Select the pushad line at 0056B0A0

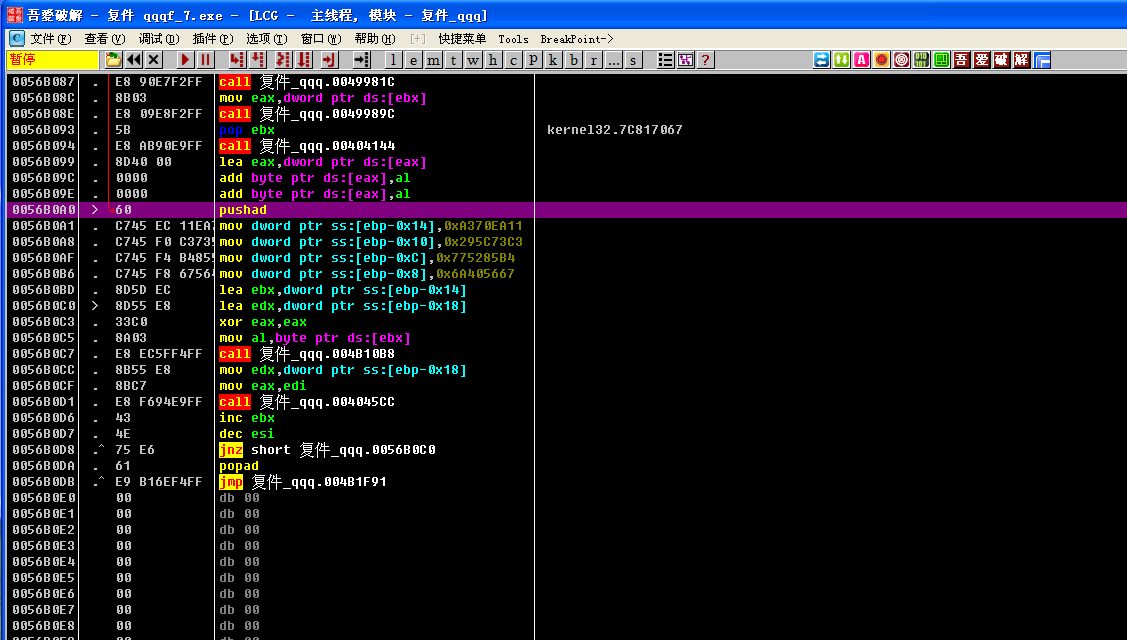tap(566, 210)
